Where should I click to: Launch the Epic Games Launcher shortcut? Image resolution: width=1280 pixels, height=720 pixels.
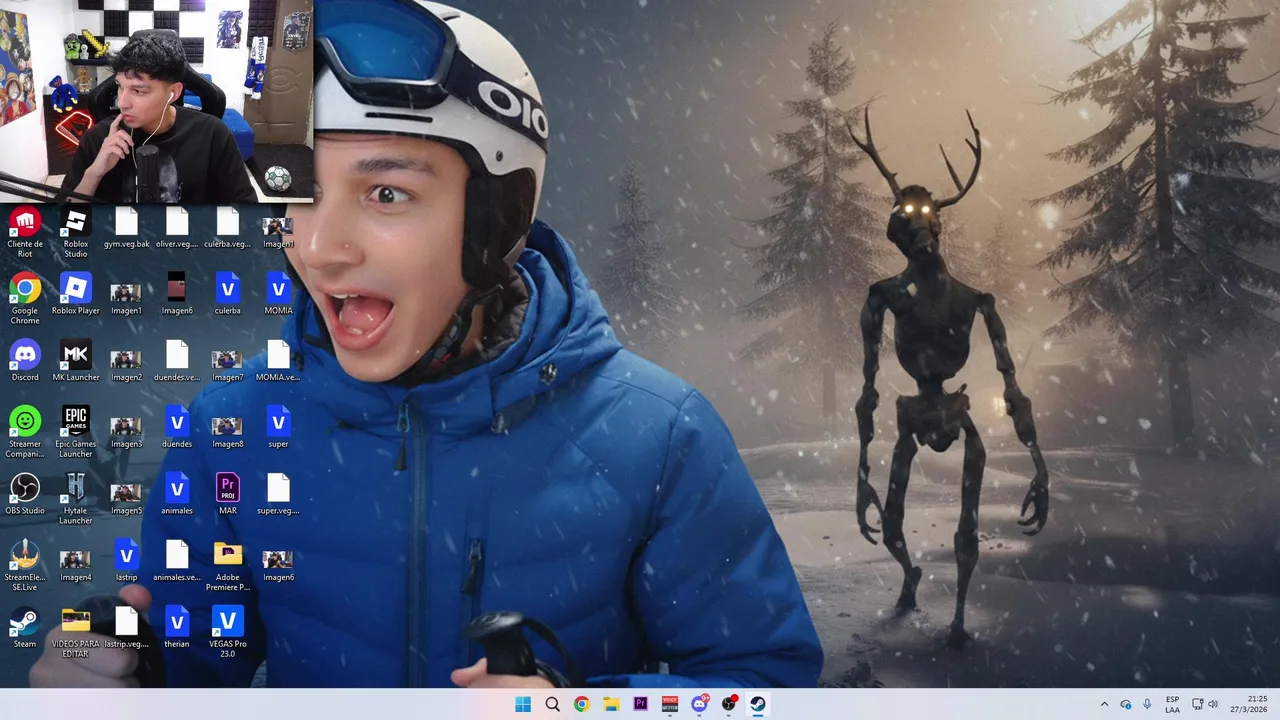pyautogui.click(x=76, y=432)
